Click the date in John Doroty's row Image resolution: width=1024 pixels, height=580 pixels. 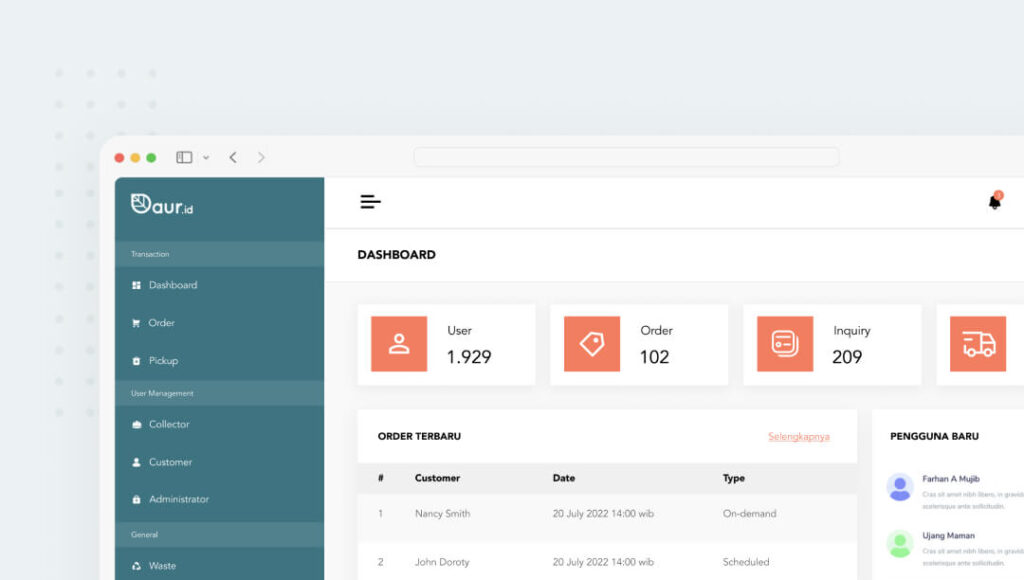click(603, 562)
